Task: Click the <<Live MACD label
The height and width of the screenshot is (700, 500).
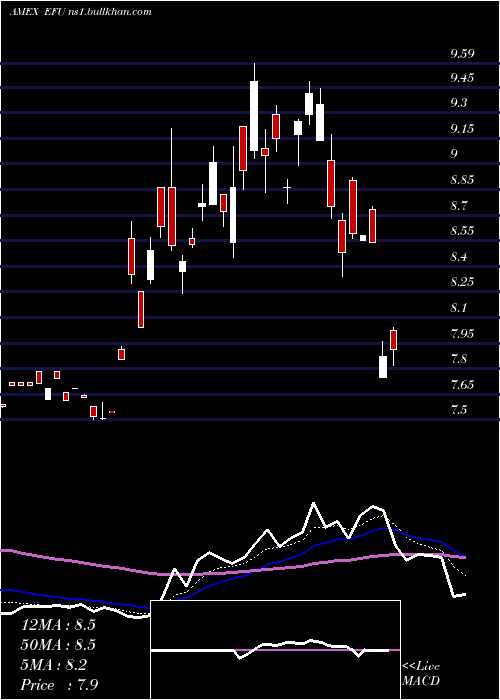Action: pos(421,673)
